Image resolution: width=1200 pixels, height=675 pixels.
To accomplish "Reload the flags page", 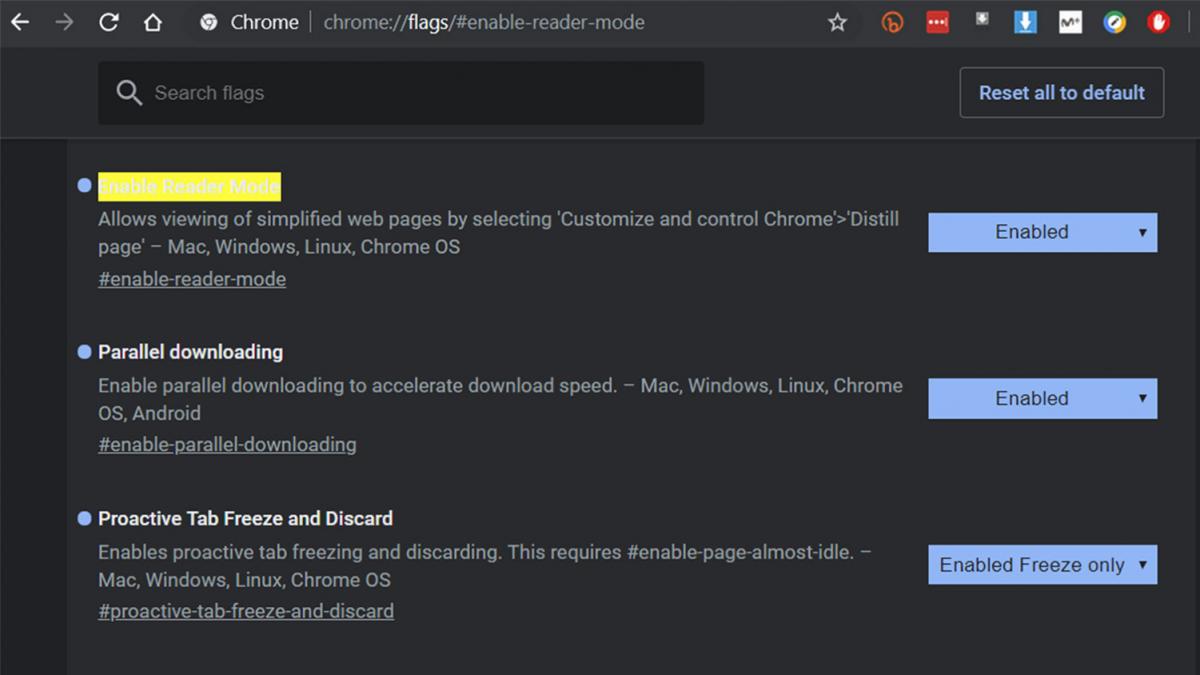I will click(108, 22).
